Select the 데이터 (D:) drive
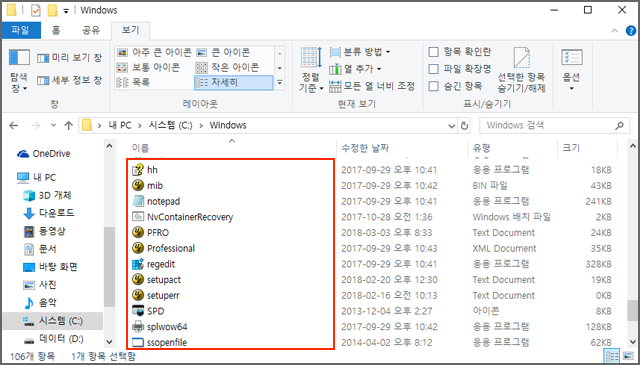Image resolution: width=640 pixels, height=365 pixels. [53, 339]
